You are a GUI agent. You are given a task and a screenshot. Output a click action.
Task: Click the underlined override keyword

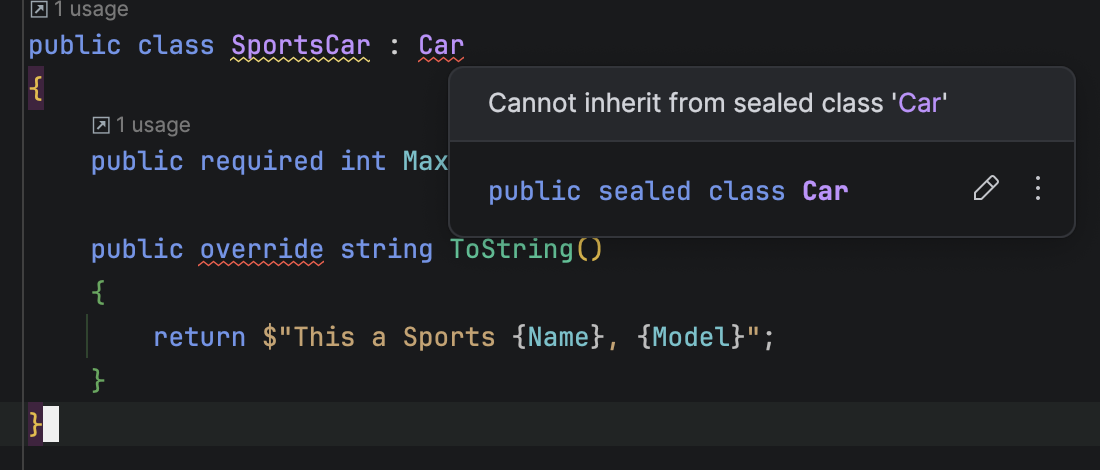tap(262, 249)
